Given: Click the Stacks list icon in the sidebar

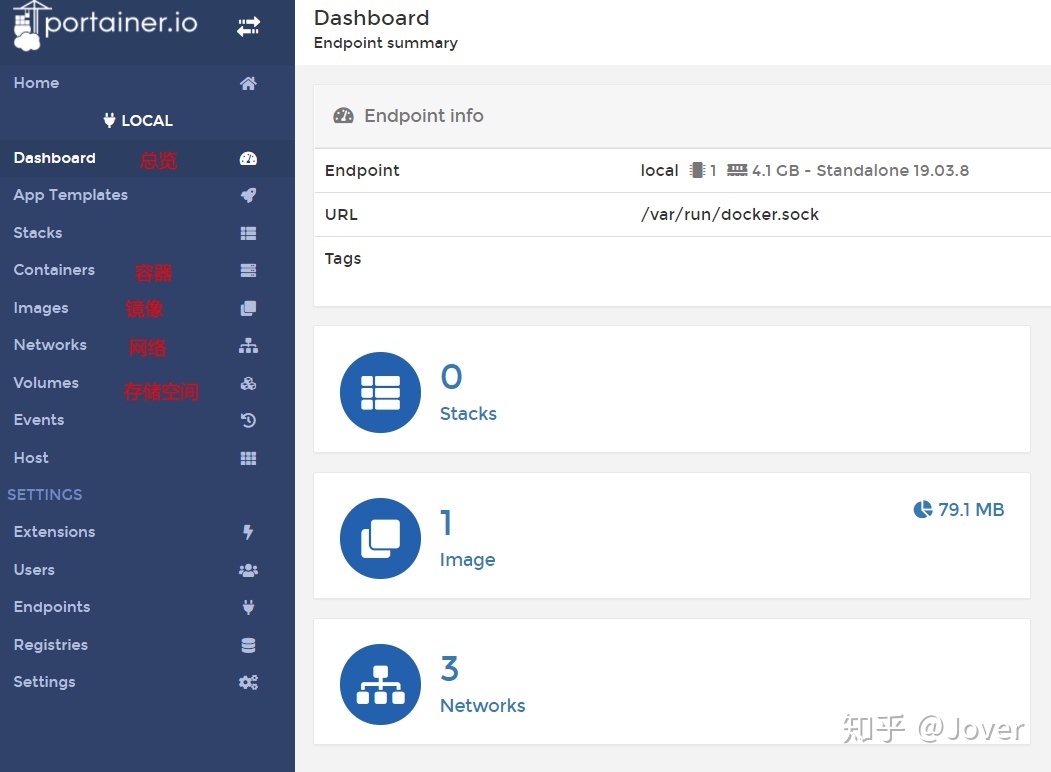Looking at the screenshot, I should [248, 233].
